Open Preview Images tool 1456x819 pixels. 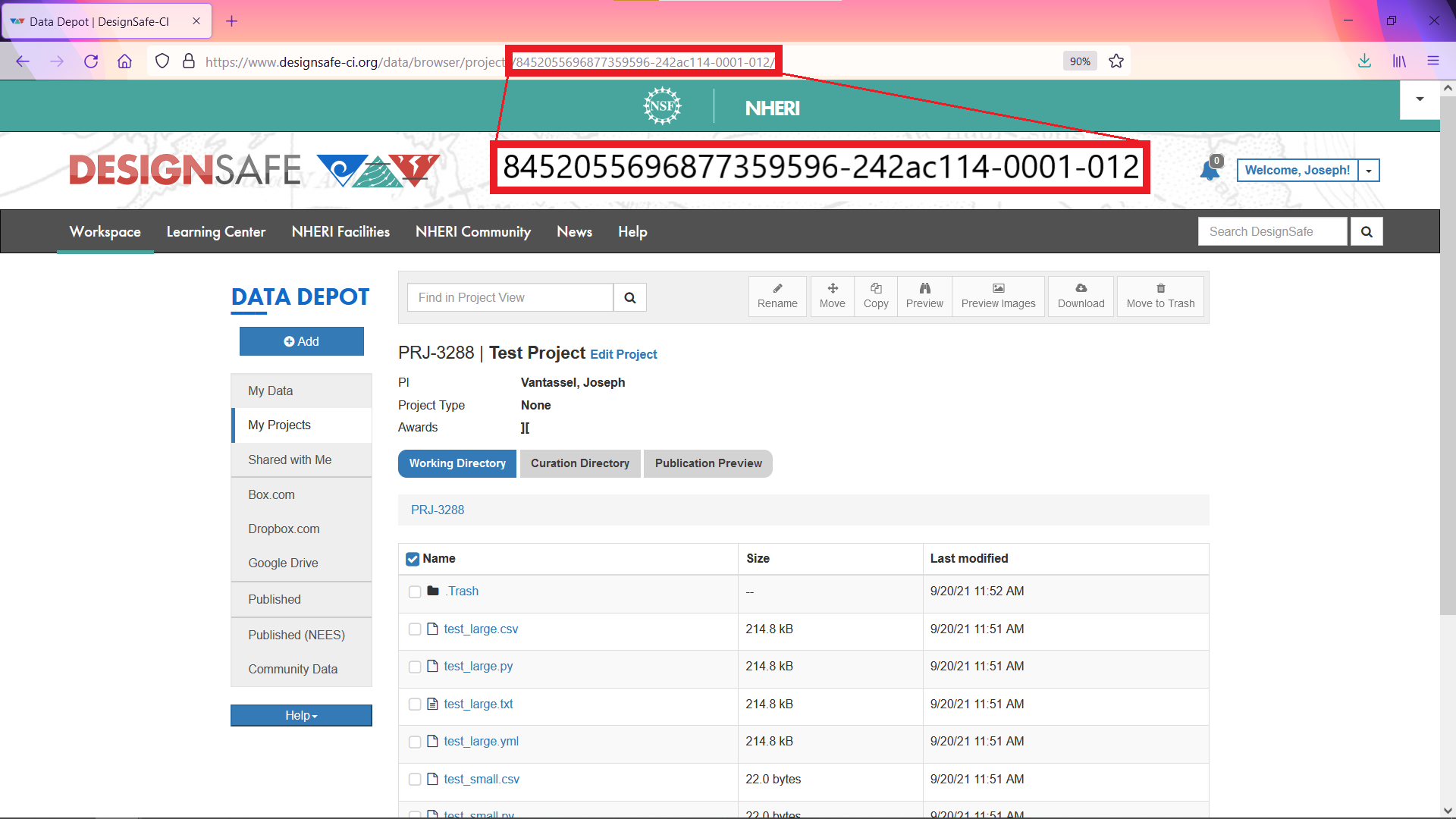[998, 297]
